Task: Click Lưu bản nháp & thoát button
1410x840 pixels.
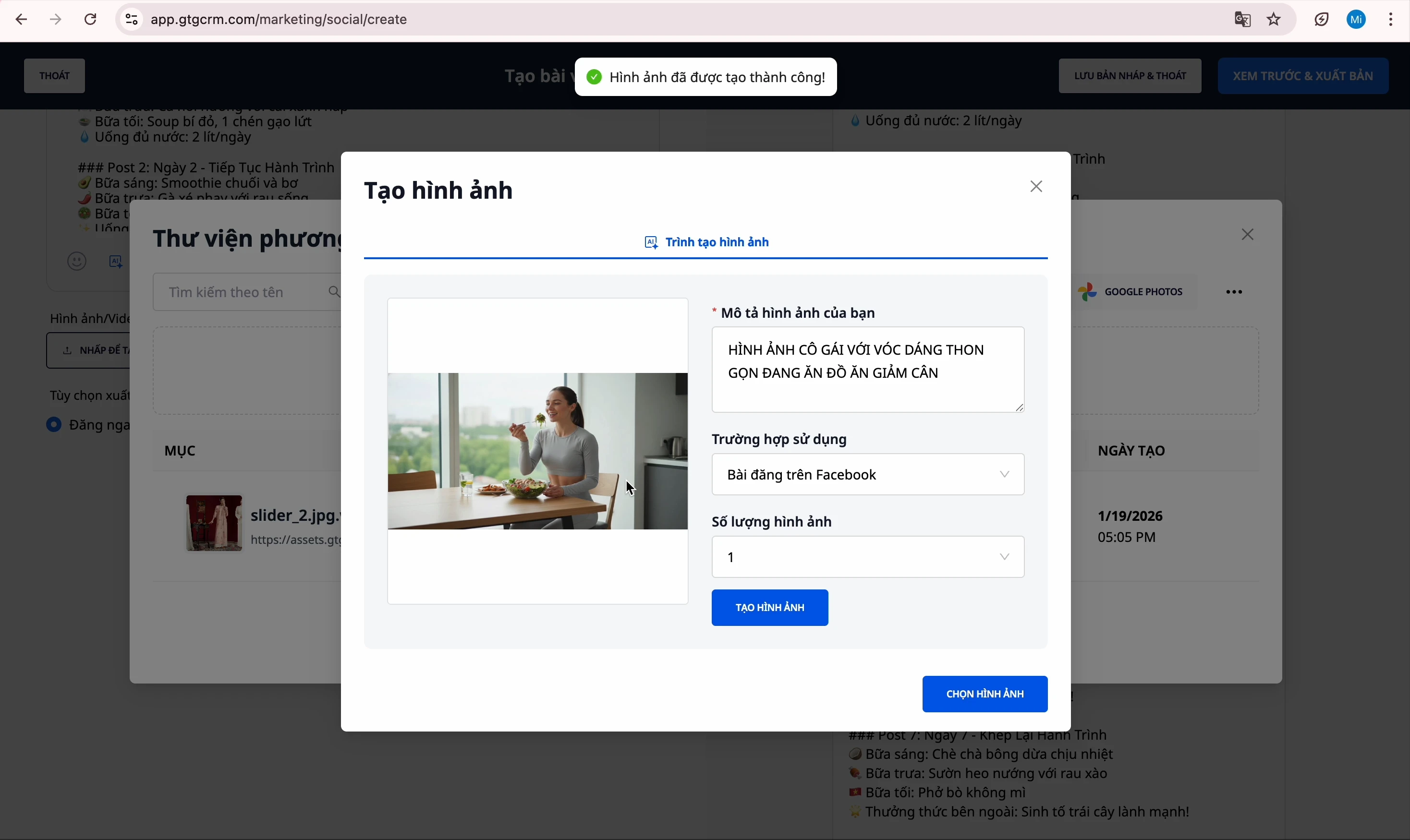Action: click(x=1130, y=76)
